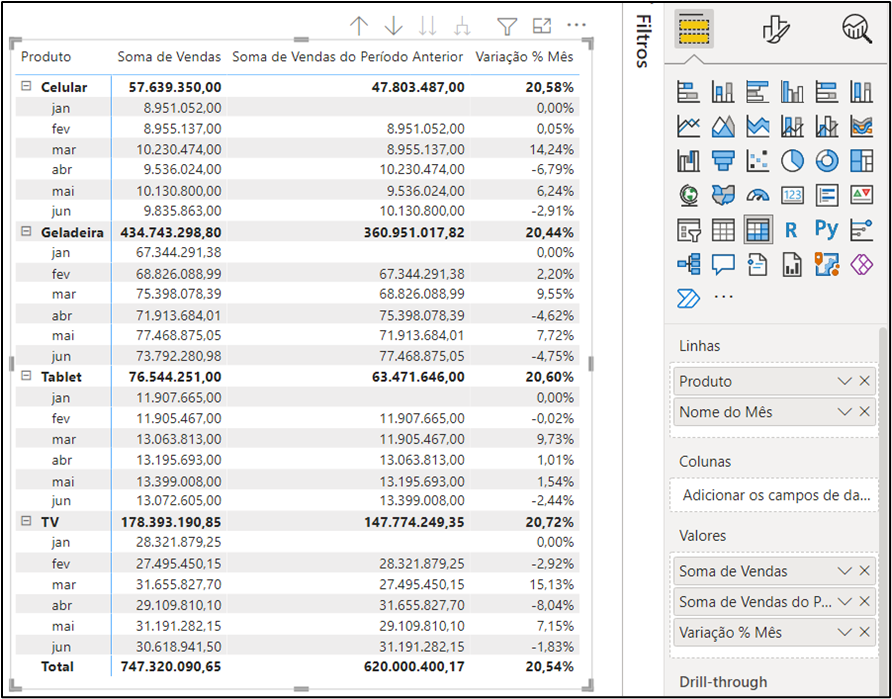Select the KPI visual
This screenshot has height=699, width=892.
[x=862, y=196]
